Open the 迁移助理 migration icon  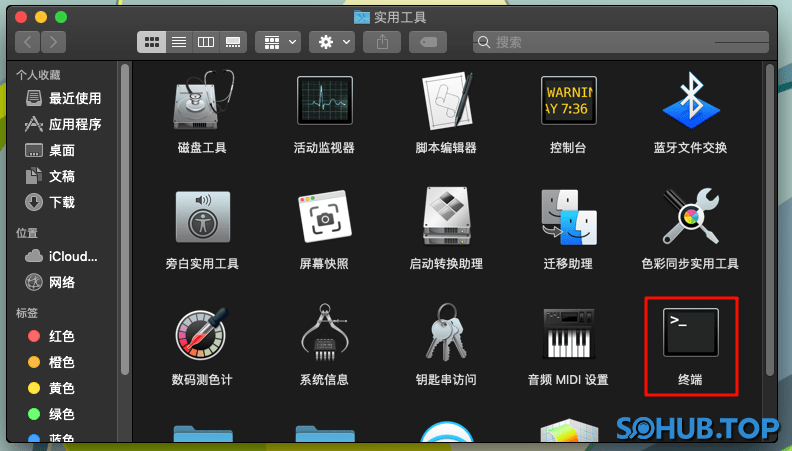pyautogui.click(x=568, y=217)
